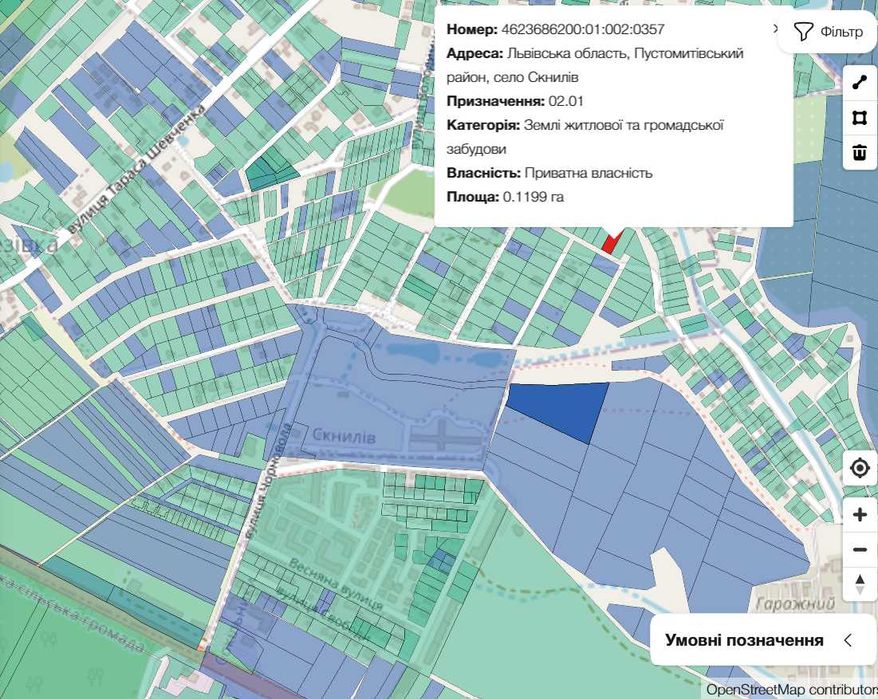
Task: Select the polygon area drawing tool
Action: (x=859, y=118)
